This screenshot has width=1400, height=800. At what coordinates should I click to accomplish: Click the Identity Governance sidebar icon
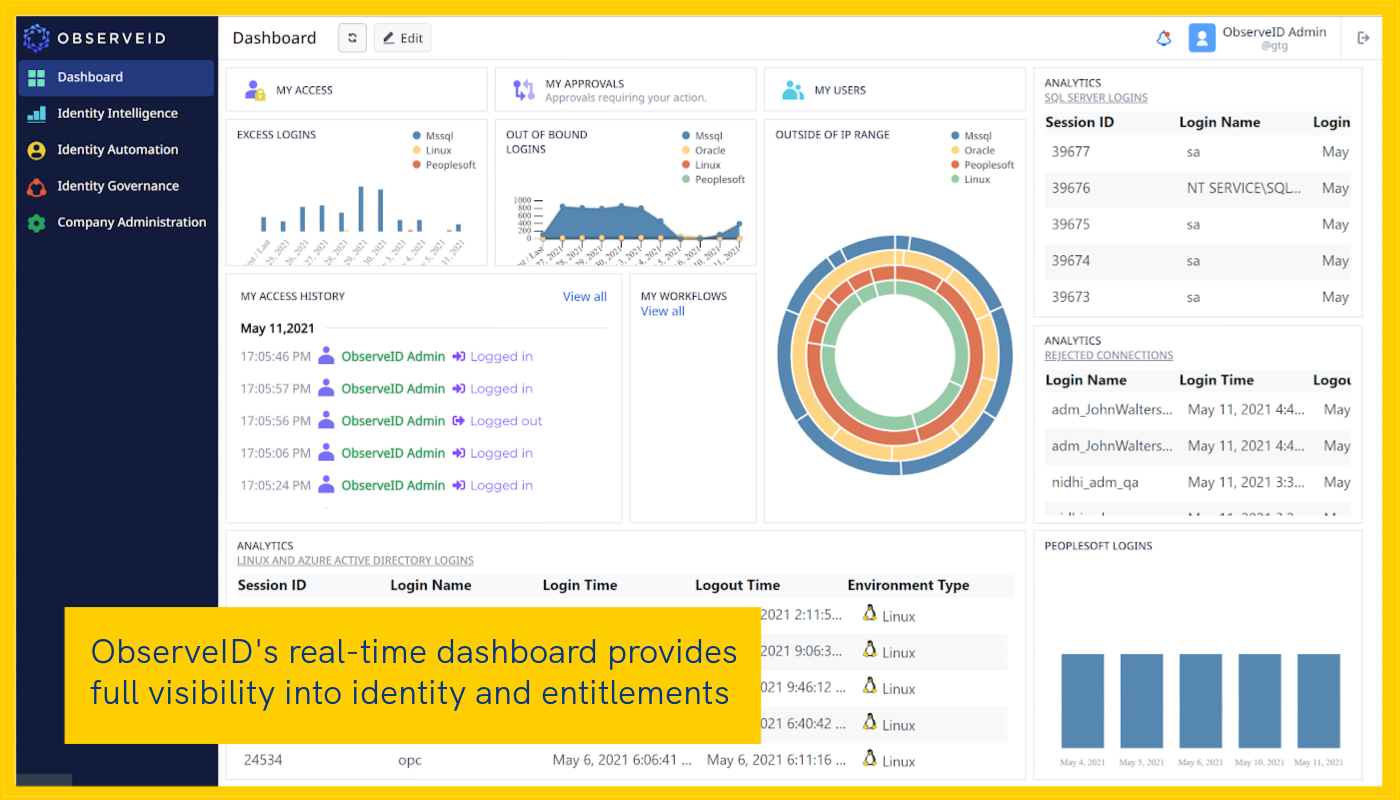point(37,187)
